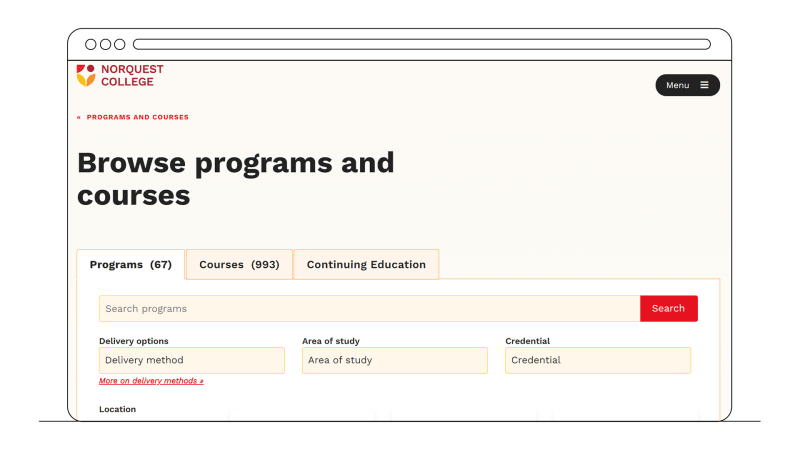
Task: Focus the Search programs text field
Action: (x=369, y=308)
